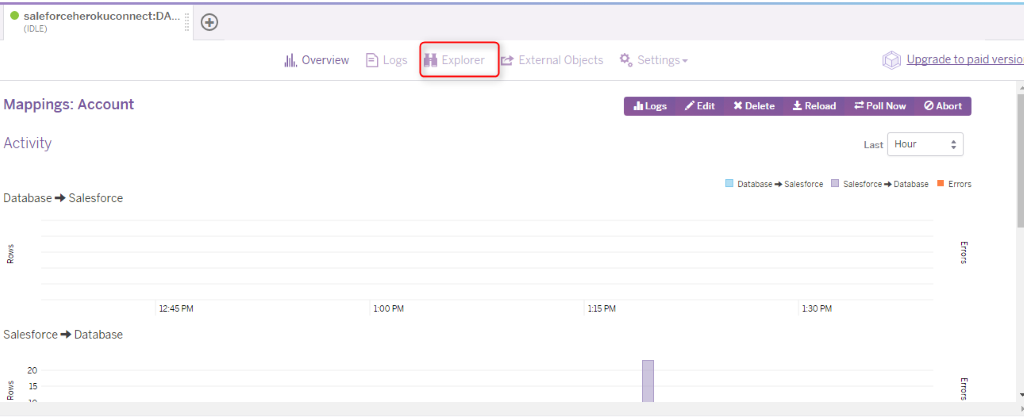Click the Edit mapping button
Image resolution: width=1024 pixels, height=418 pixels.
point(700,106)
